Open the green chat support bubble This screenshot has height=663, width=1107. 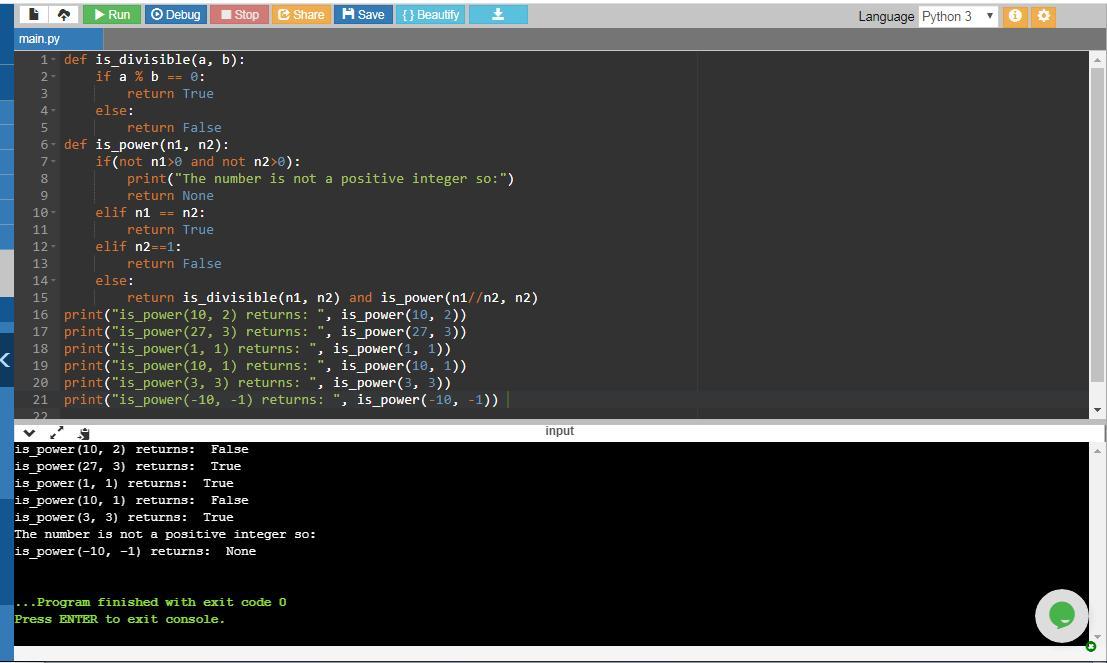click(x=1061, y=615)
